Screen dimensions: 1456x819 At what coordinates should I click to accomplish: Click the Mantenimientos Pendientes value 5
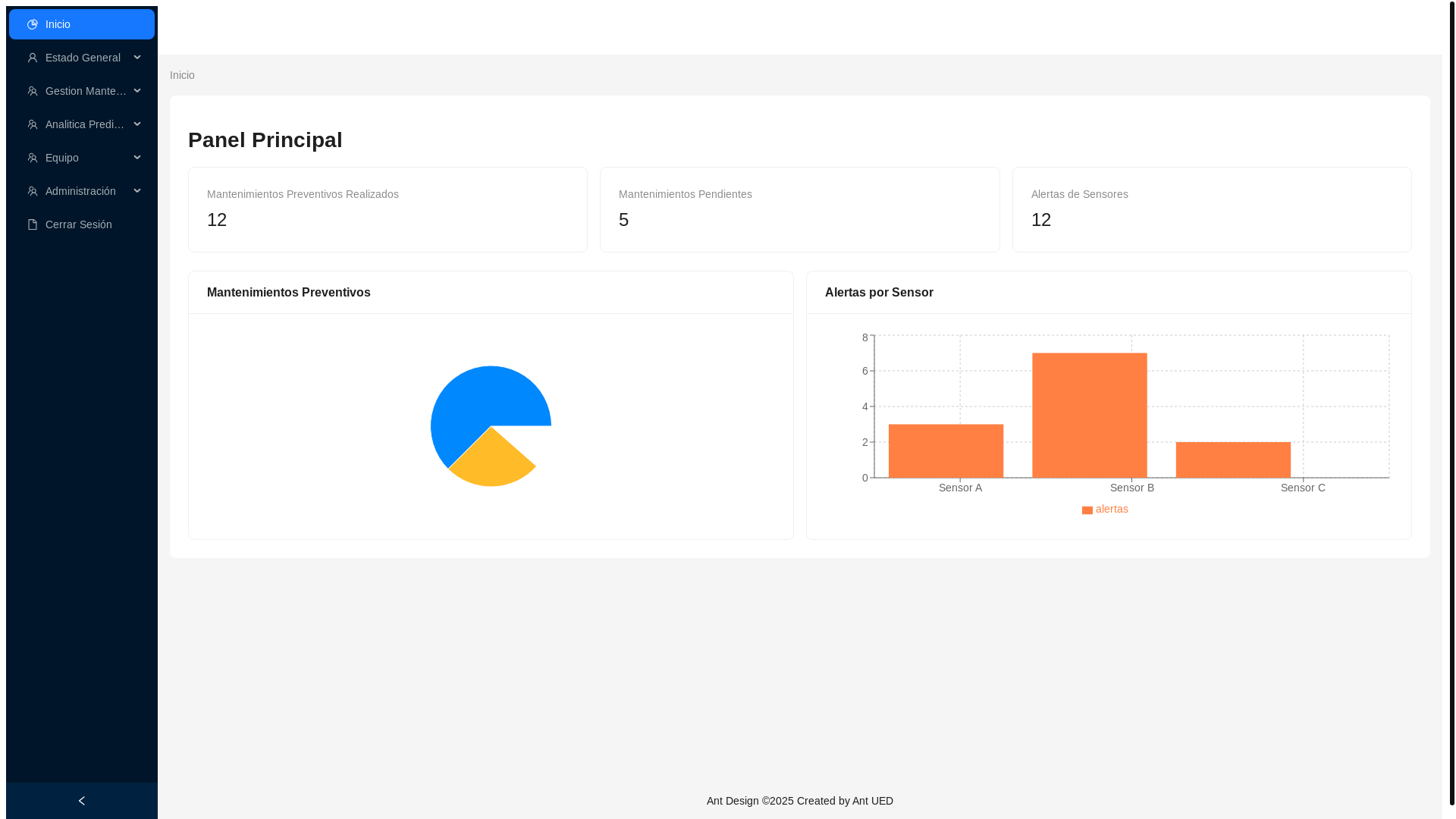623,220
